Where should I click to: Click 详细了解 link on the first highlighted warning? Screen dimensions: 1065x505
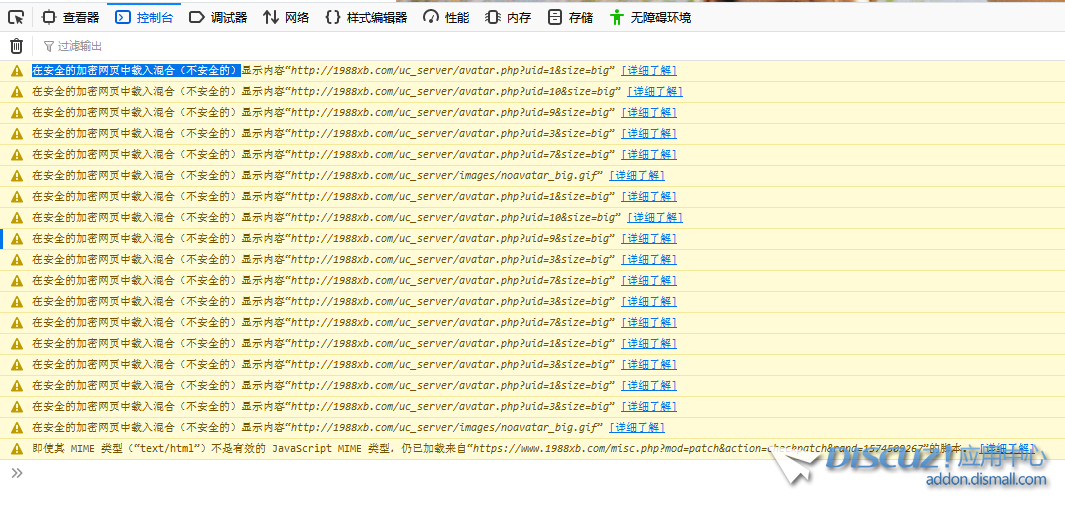648,71
